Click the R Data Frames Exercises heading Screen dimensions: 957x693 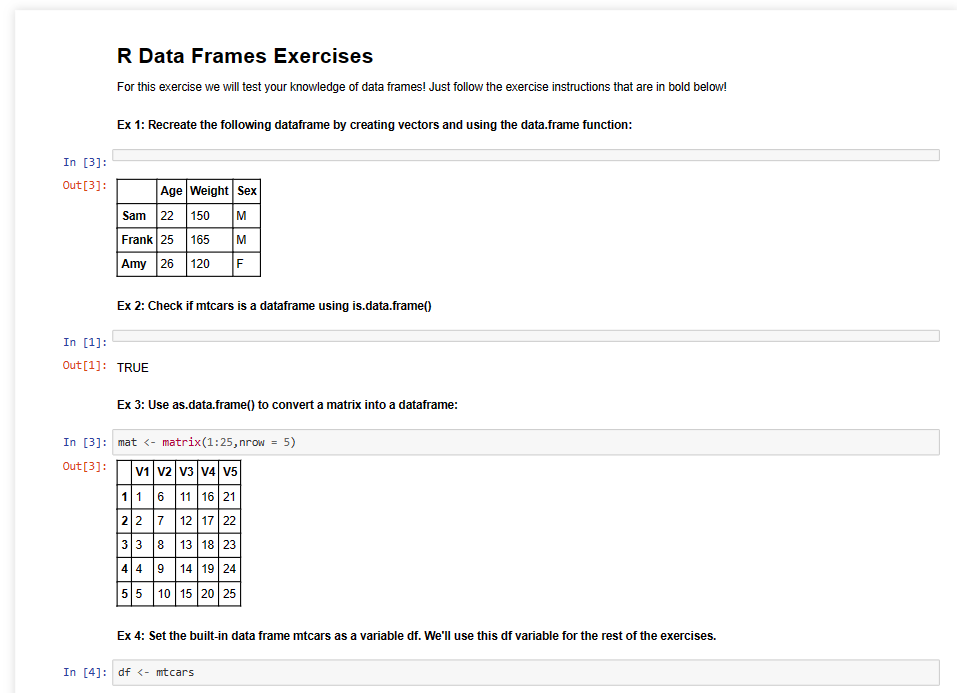pyautogui.click(x=245, y=56)
